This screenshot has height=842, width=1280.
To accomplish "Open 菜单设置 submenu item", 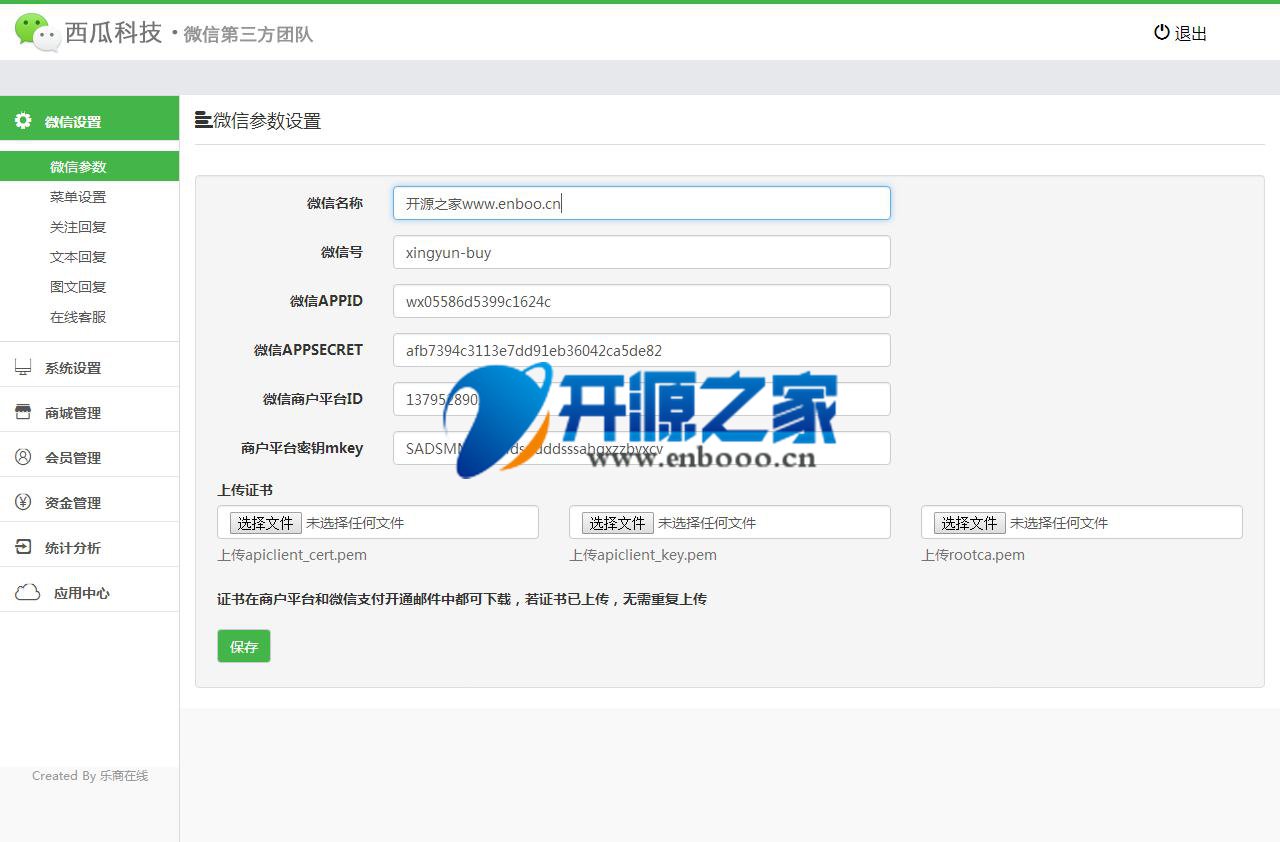I will pos(78,197).
